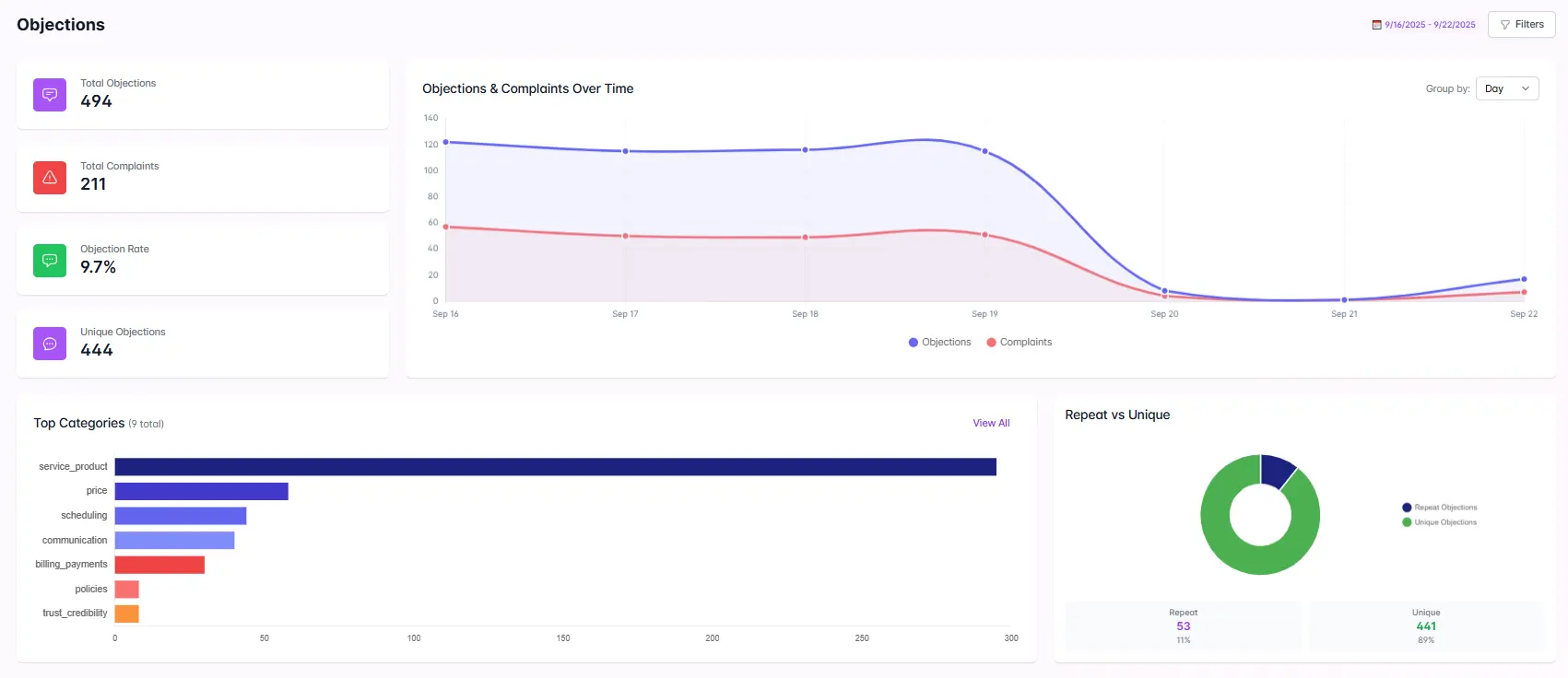Click the red billing_payments bar

(159, 565)
